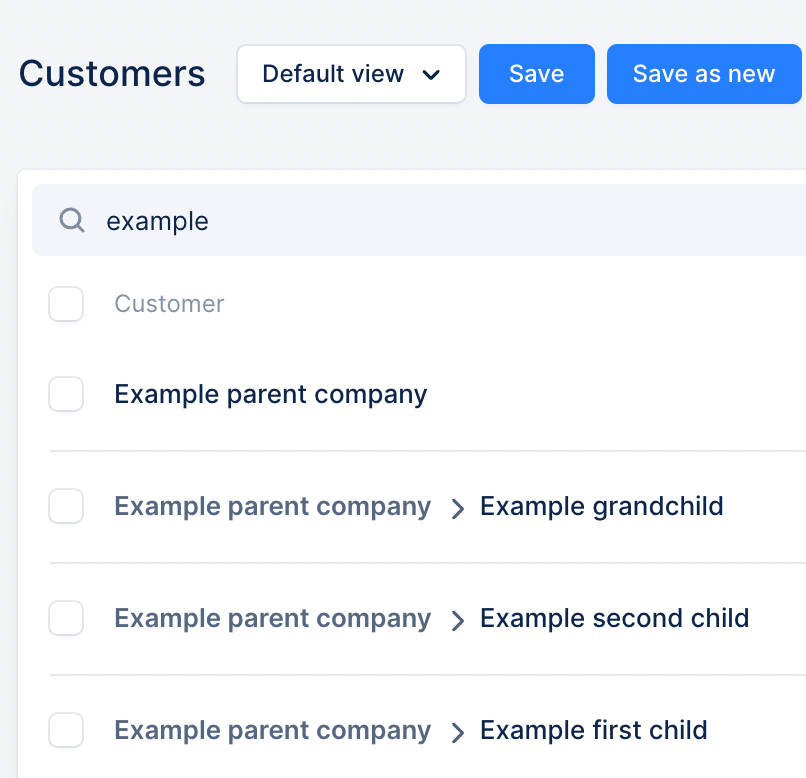Viewport: 806px width, 778px height.
Task: Click the Customer column header
Action: point(169,304)
